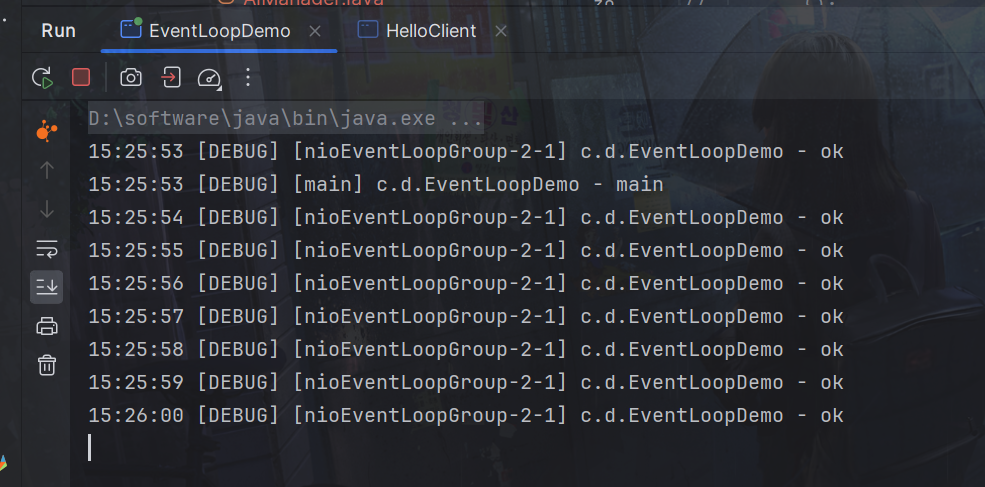Expand the folded java.exe command line
This screenshot has height=487, width=985.
[285, 119]
